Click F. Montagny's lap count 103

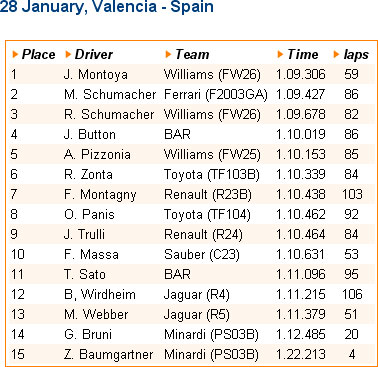[352, 194]
